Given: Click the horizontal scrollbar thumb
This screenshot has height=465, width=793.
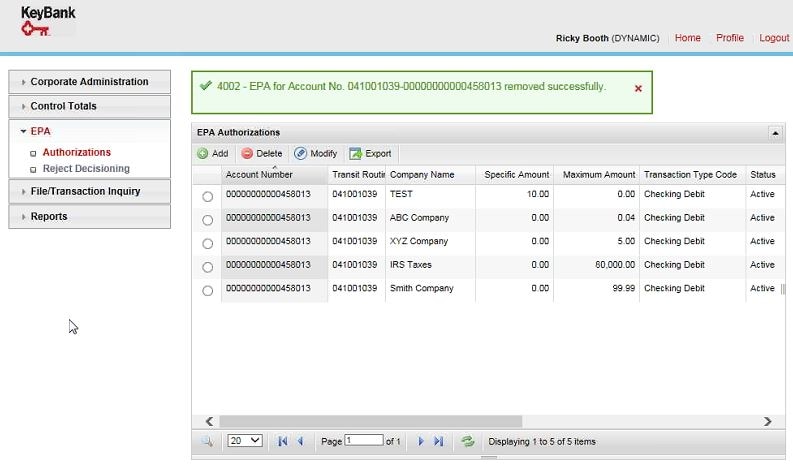Looking at the screenshot, I should click(370, 421).
